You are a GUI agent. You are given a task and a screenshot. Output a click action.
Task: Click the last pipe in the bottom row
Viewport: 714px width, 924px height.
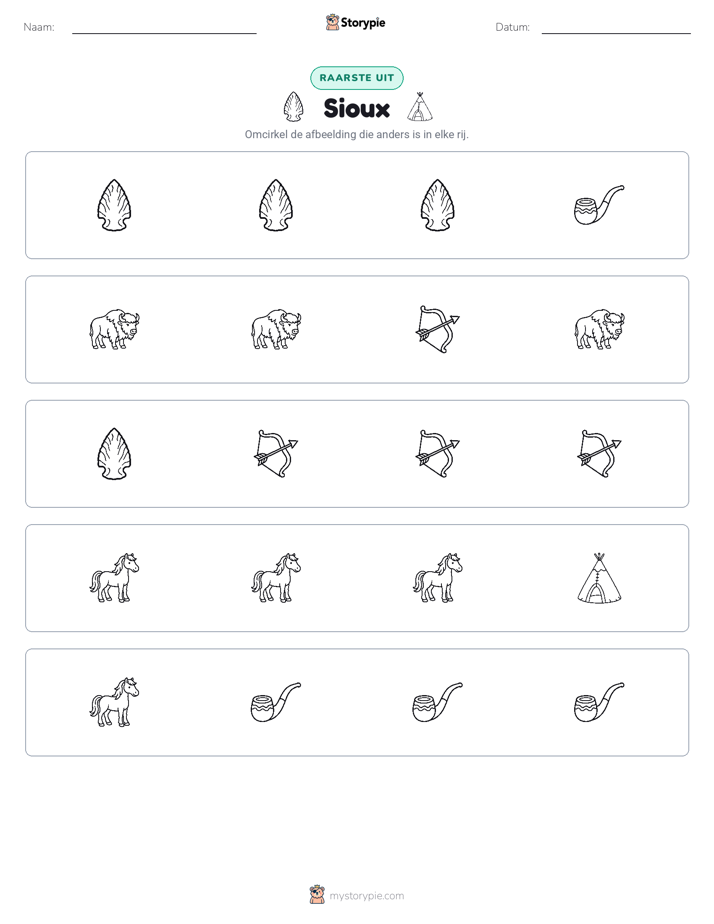click(599, 702)
